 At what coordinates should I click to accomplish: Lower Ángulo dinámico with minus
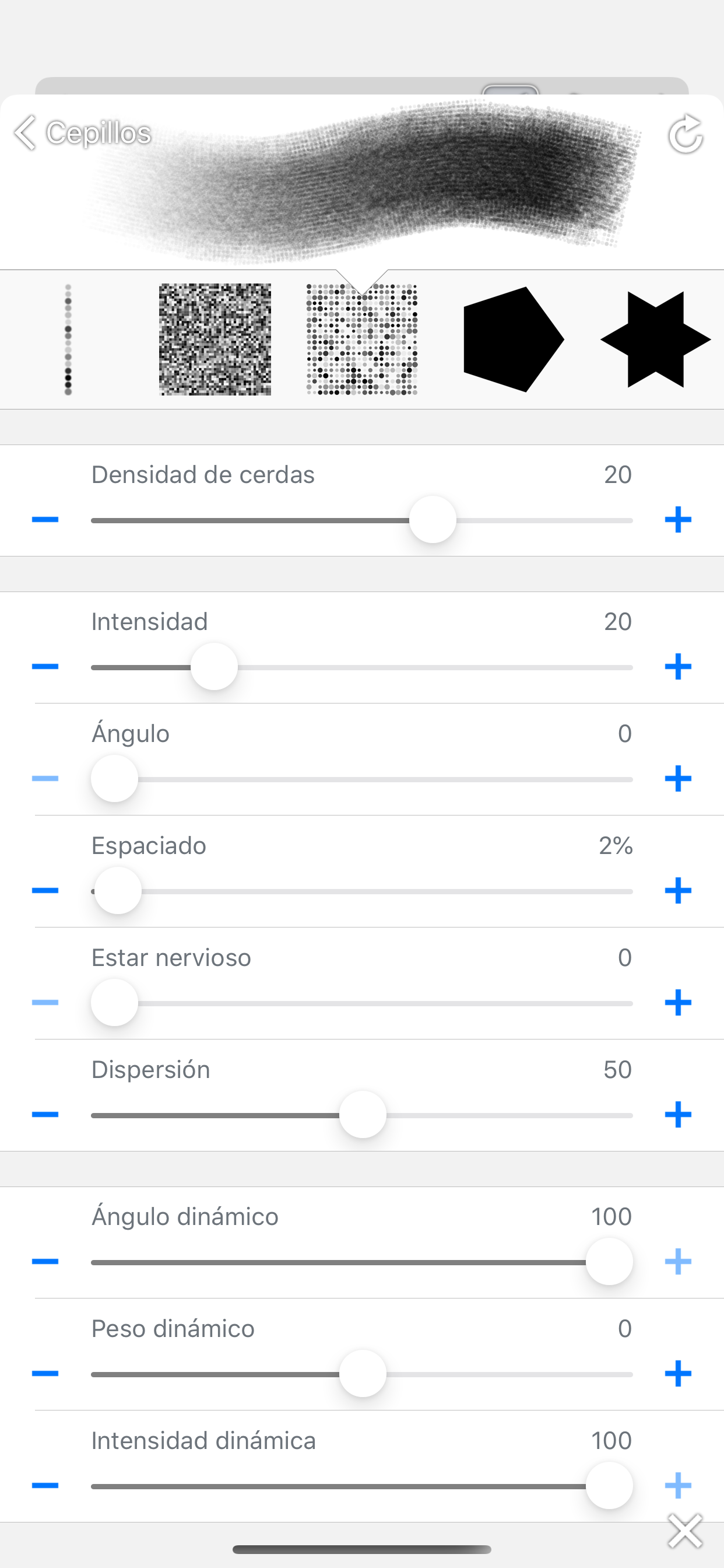(45, 1261)
